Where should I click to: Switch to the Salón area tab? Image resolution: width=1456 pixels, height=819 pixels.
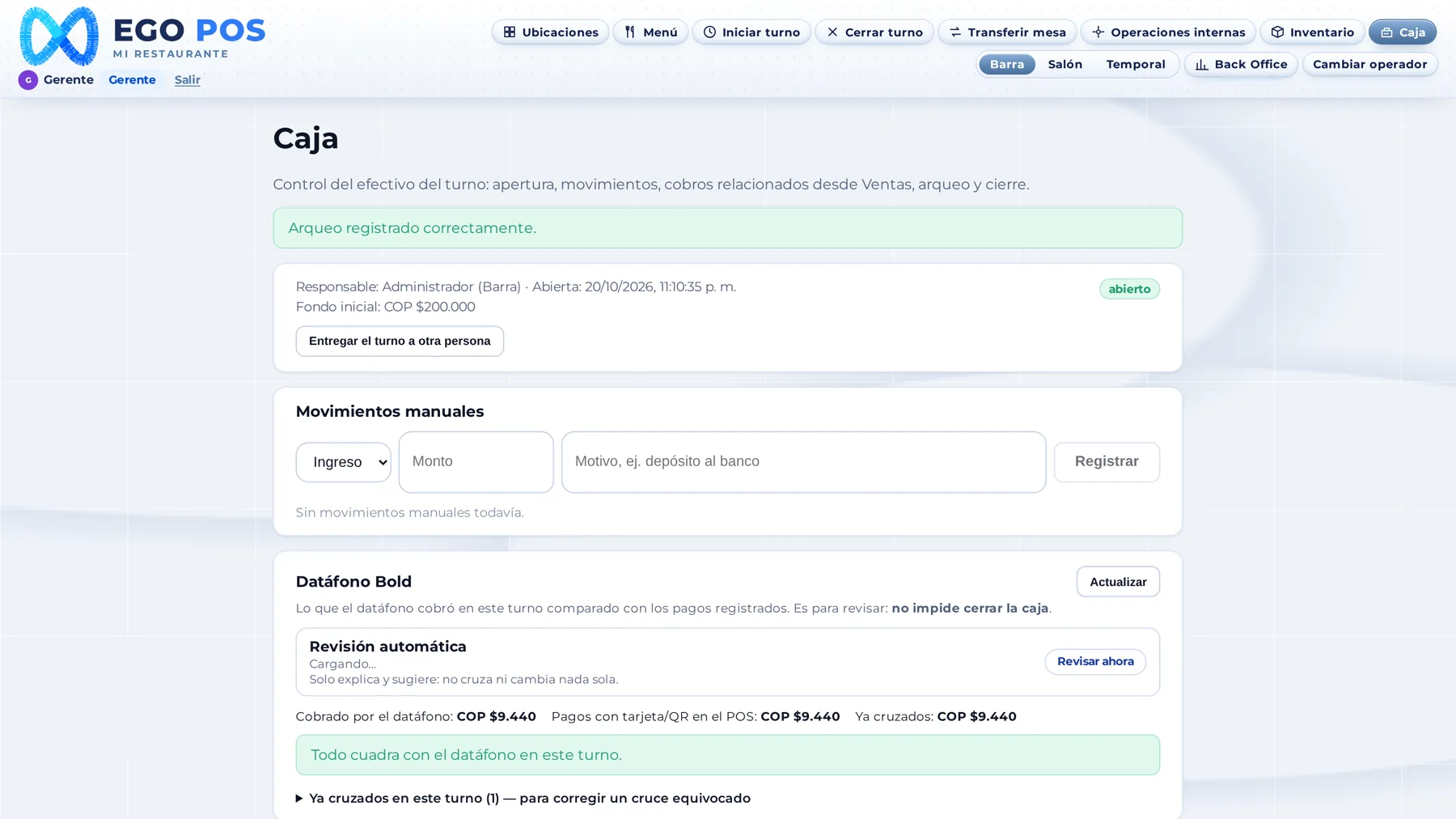click(x=1065, y=64)
